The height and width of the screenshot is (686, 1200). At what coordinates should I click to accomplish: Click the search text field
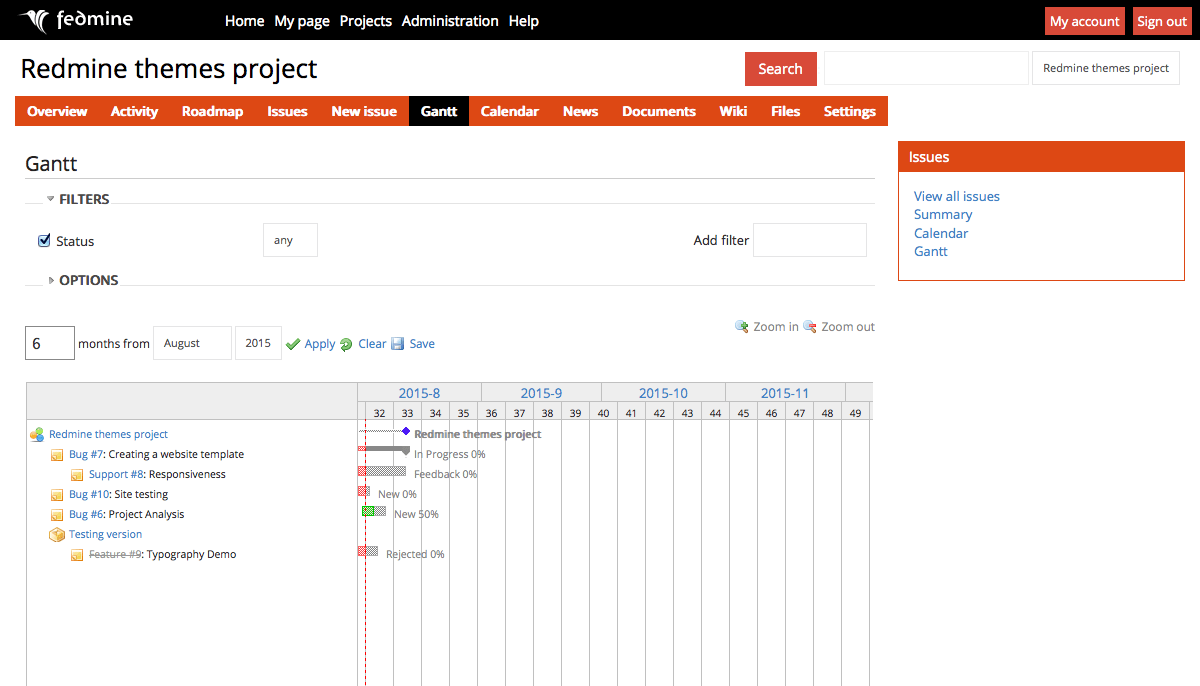click(x=926, y=68)
